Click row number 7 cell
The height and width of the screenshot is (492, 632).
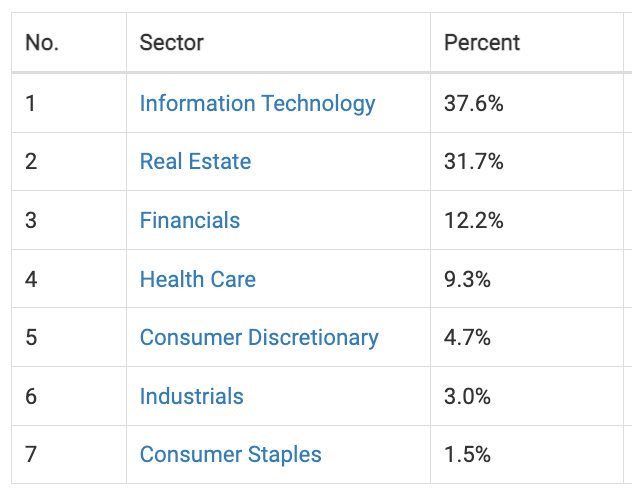tap(31, 455)
